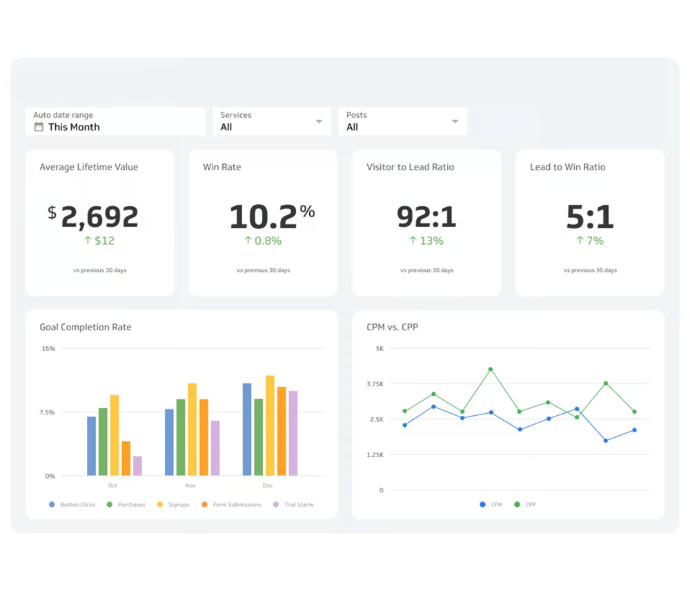
Task: Select the Goal Completion Rate chart title
Action: (x=85, y=327)
